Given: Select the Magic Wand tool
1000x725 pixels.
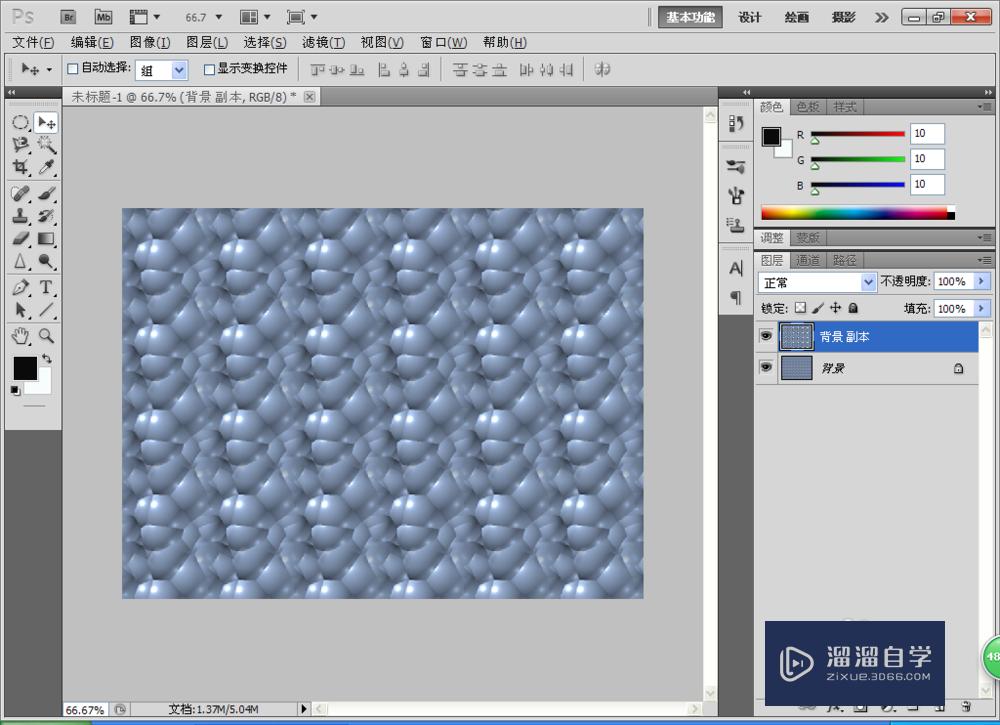Looking at the screenshot, I should coord(46,145).
